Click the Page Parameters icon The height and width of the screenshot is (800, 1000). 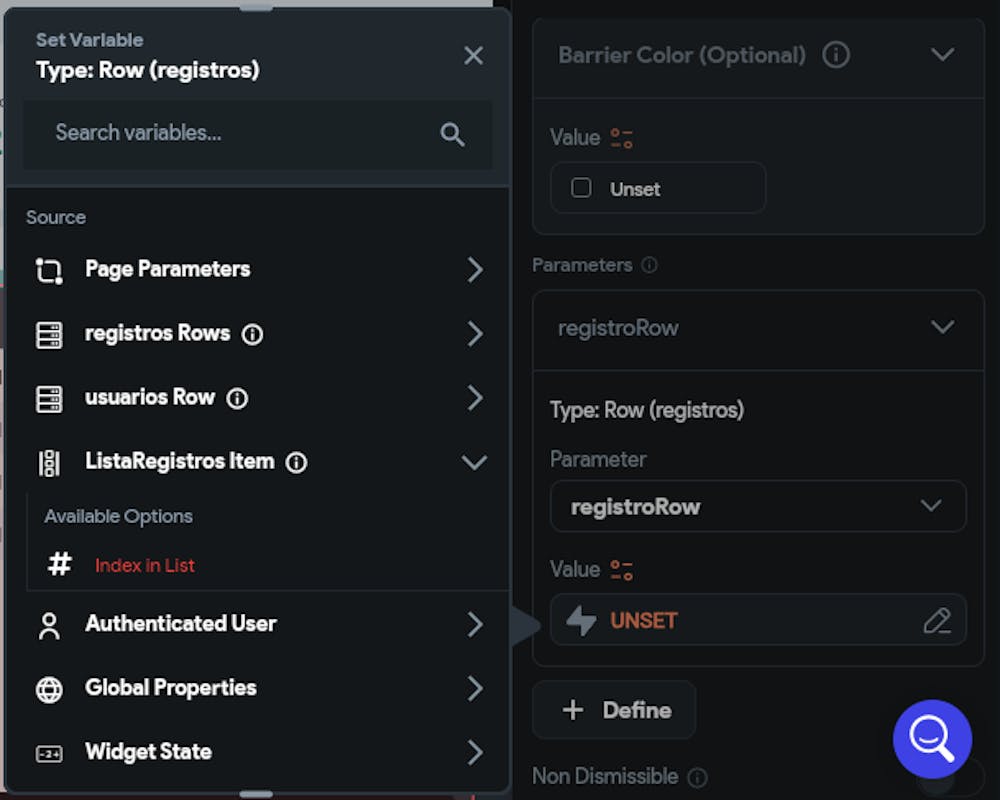49,270
